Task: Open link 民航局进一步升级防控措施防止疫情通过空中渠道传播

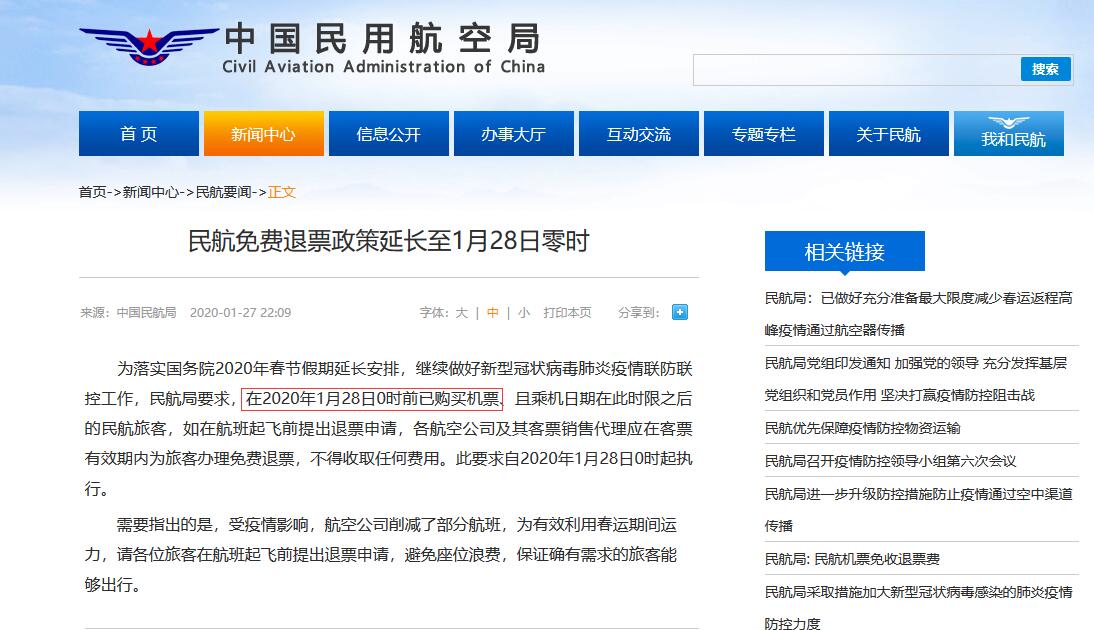Action: (918, 509)
